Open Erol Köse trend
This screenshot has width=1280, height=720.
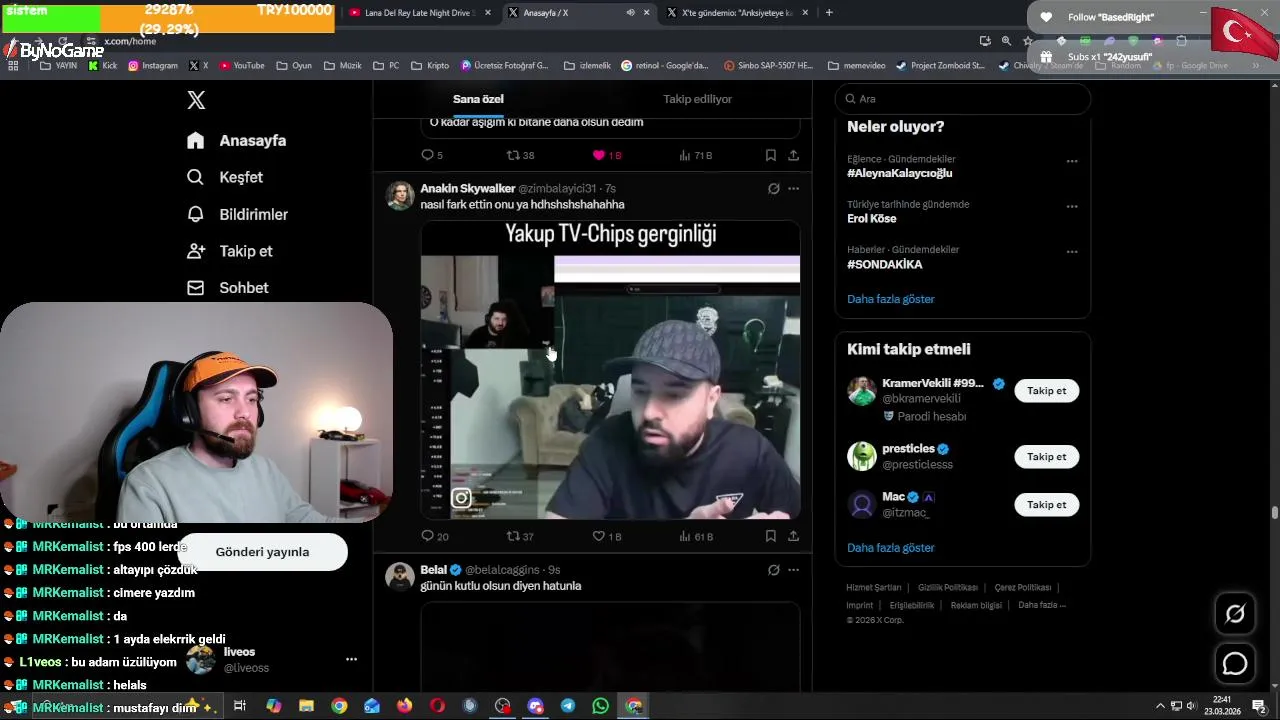pos(872,218)
